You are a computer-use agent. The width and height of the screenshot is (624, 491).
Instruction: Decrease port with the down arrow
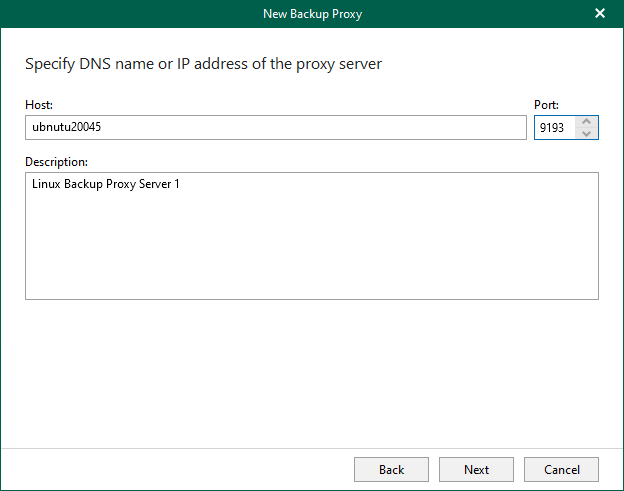(587, 134)
